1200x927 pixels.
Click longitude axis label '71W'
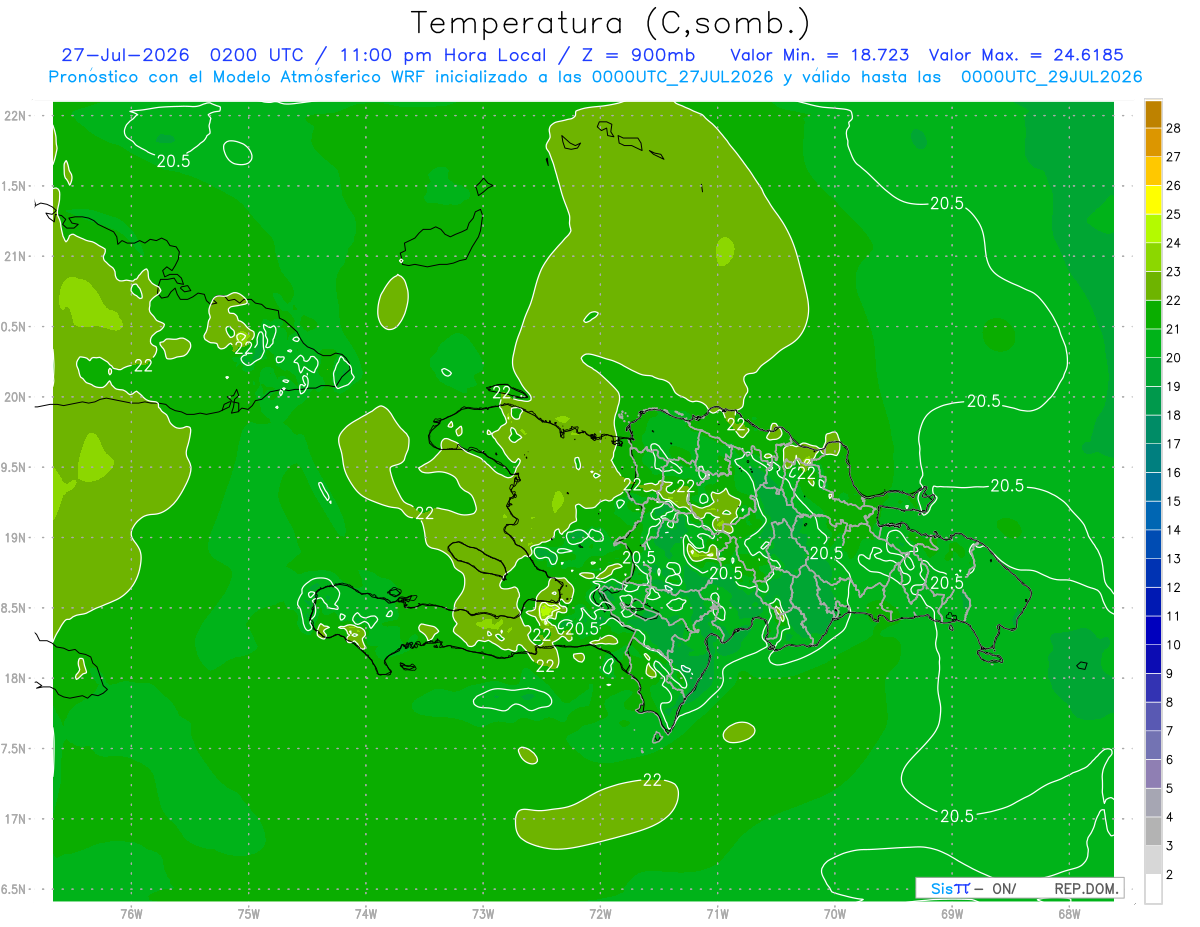coord(717,914)
